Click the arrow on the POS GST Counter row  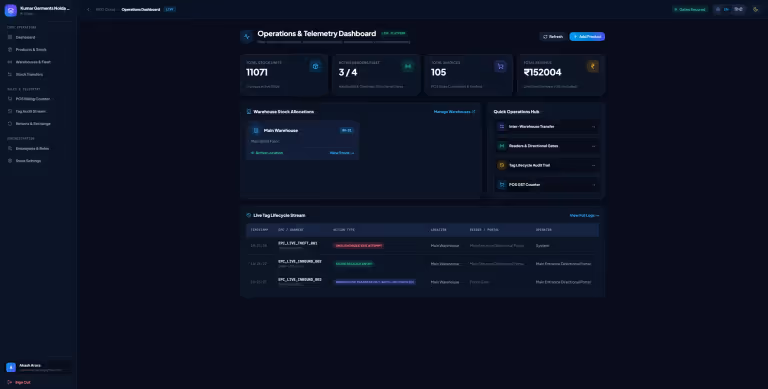[x=593, y=185]
